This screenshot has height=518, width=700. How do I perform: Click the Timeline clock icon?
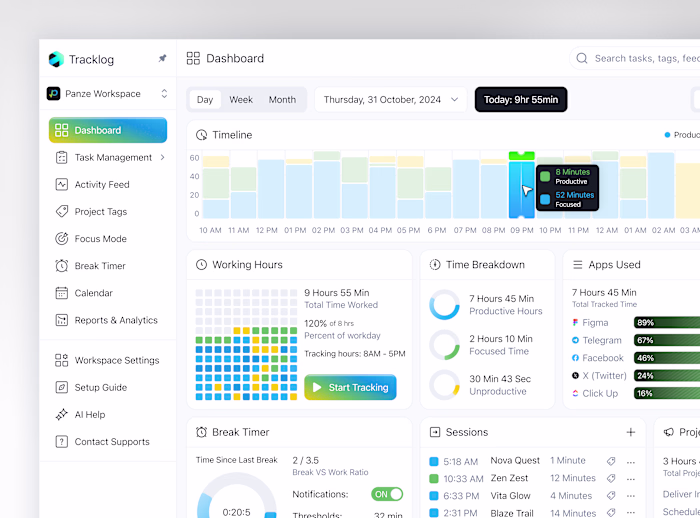pos(202,135)
